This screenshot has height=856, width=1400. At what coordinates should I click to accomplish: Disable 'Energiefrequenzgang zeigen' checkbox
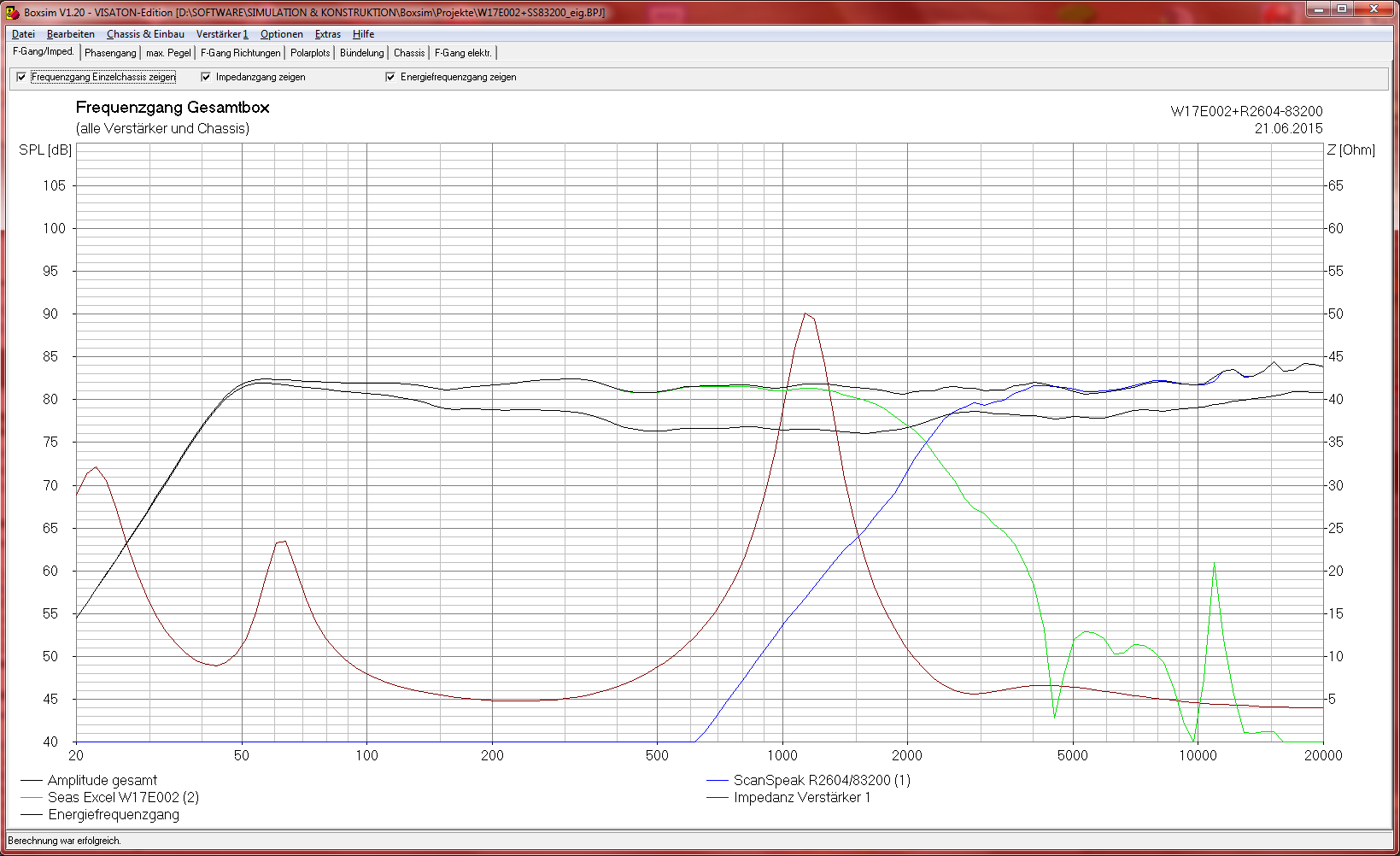pyautogui.click(x=390, y=77)
